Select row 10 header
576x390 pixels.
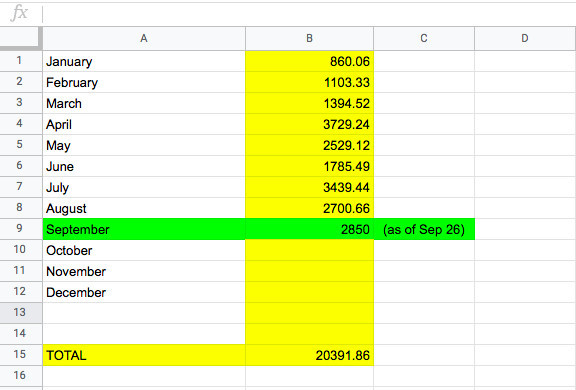click(21, 250)
